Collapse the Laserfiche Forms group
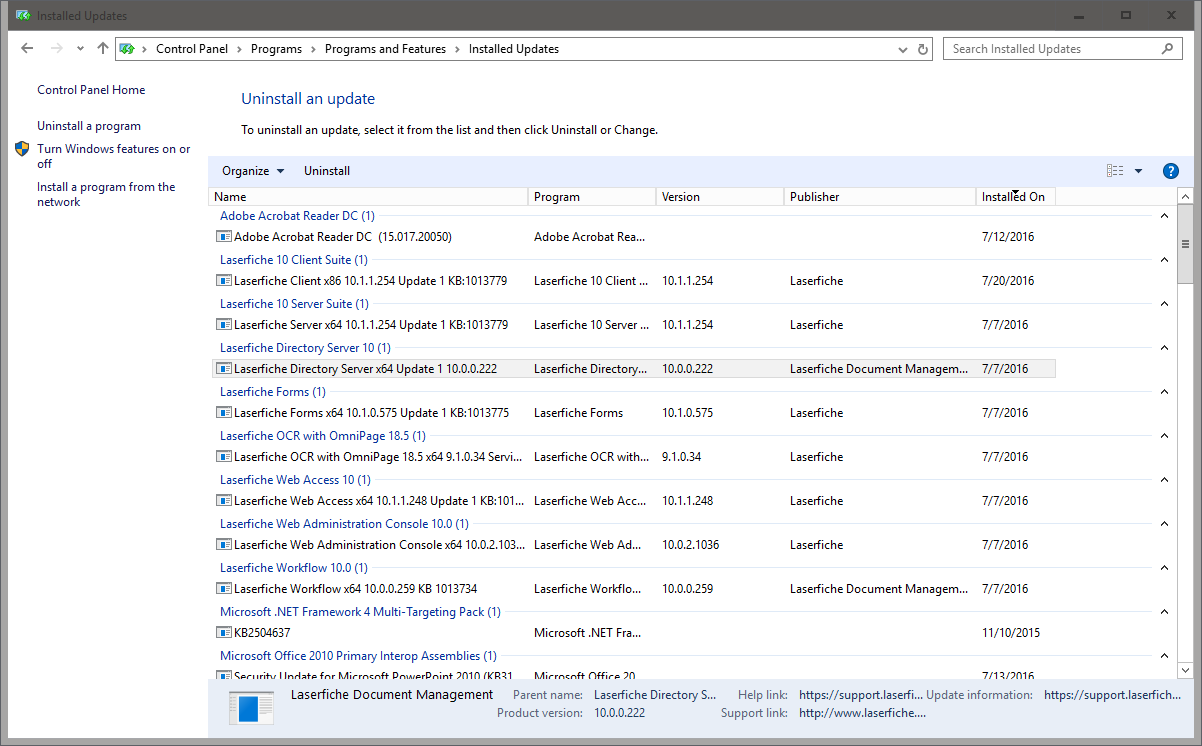Screen dimensions: 1202x746 coord(1163,392)
